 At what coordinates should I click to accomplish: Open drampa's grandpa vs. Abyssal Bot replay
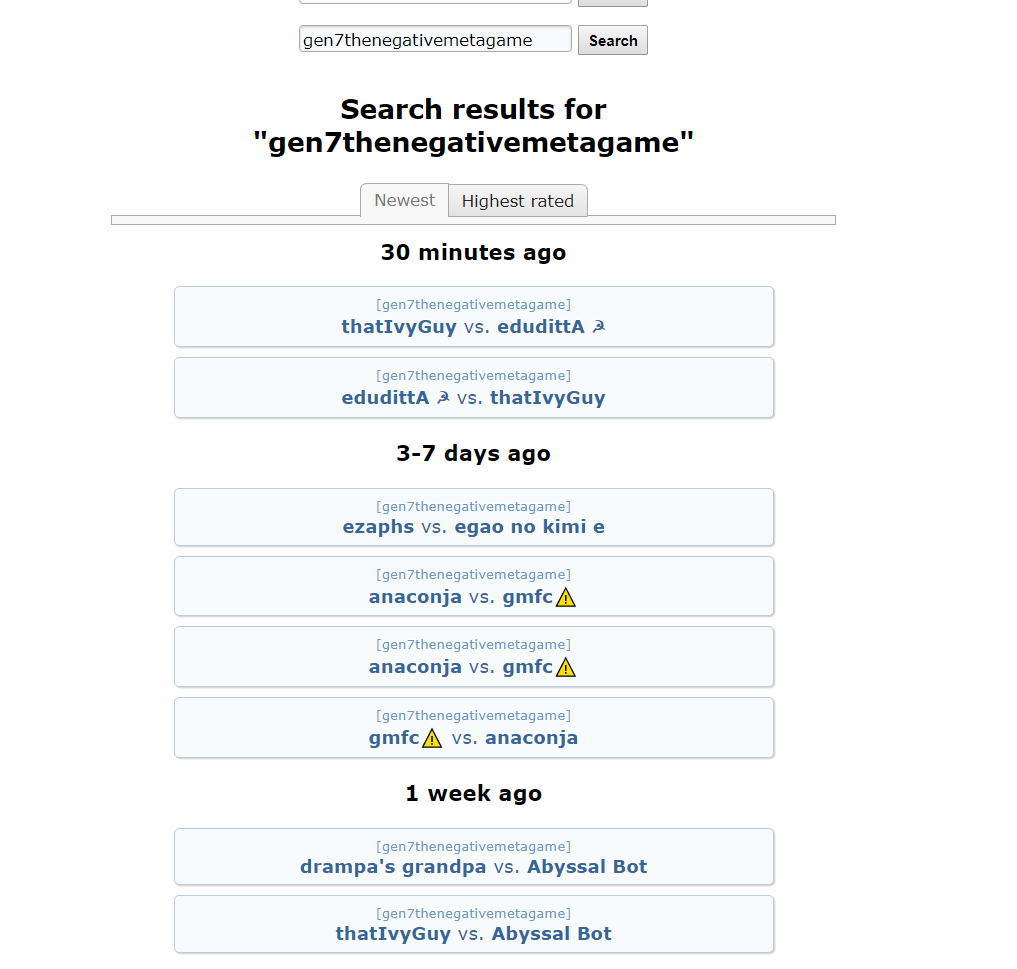click(x=473, y=857)
